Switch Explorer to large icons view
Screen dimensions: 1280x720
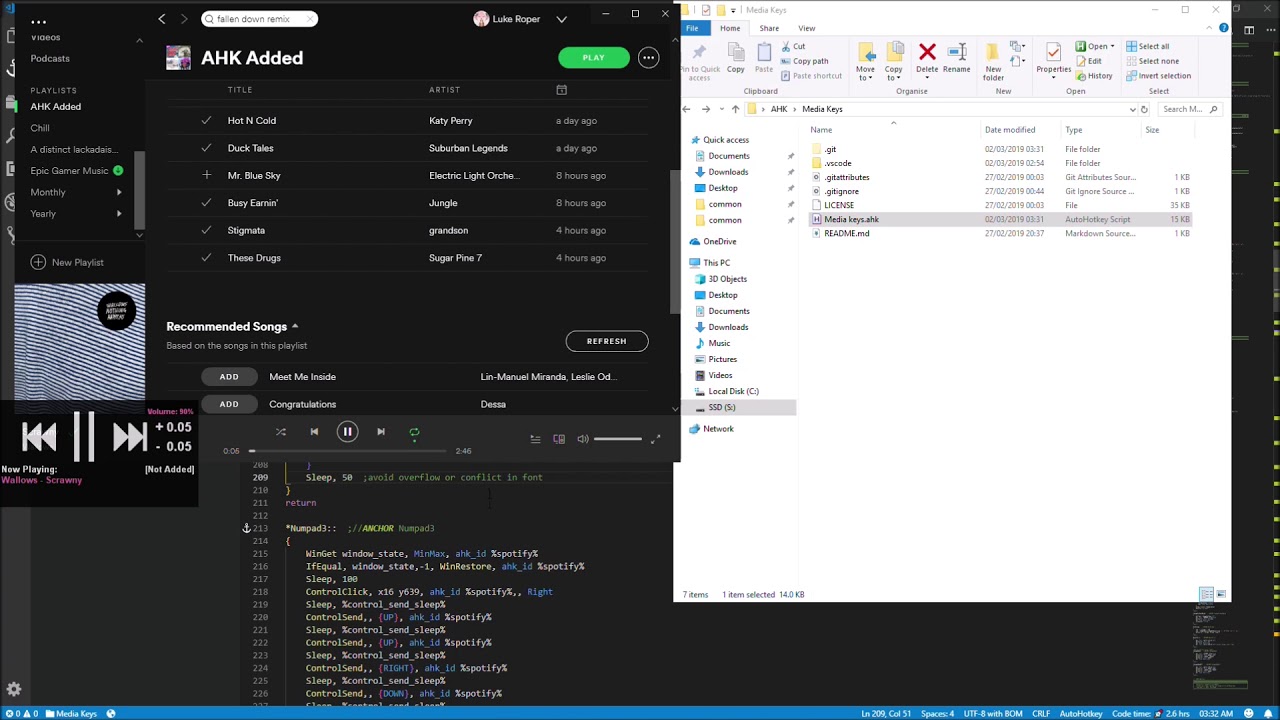(1221, 594)
